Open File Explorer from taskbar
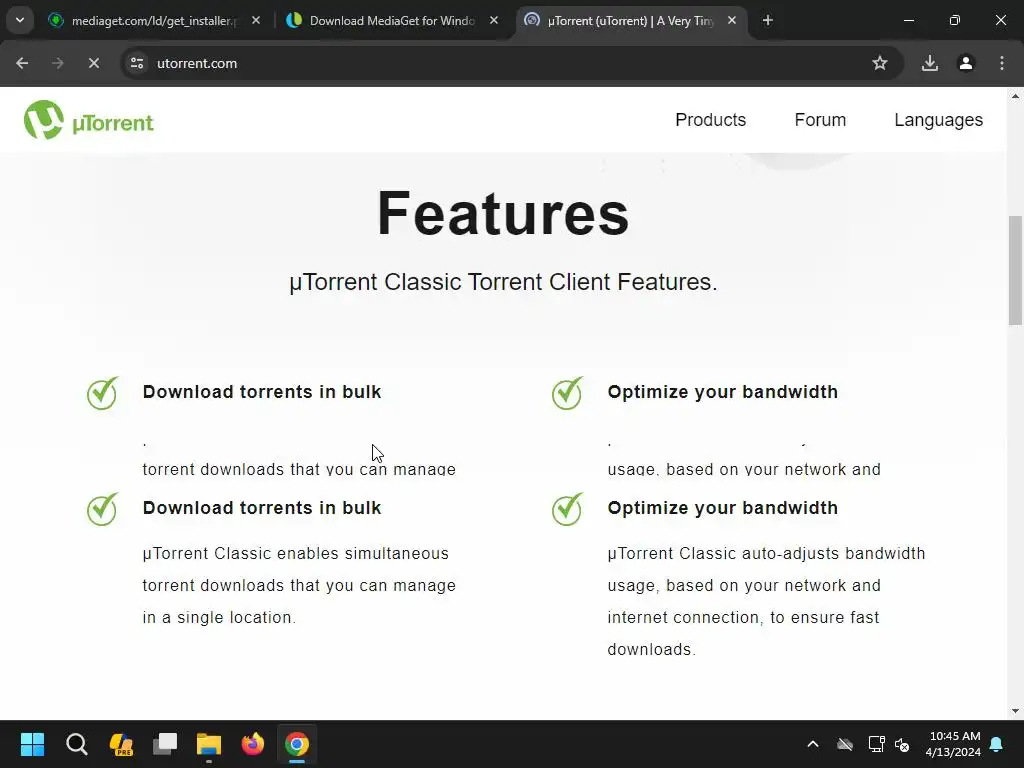Screen dimensions: 1024x768 click(209, 744)
